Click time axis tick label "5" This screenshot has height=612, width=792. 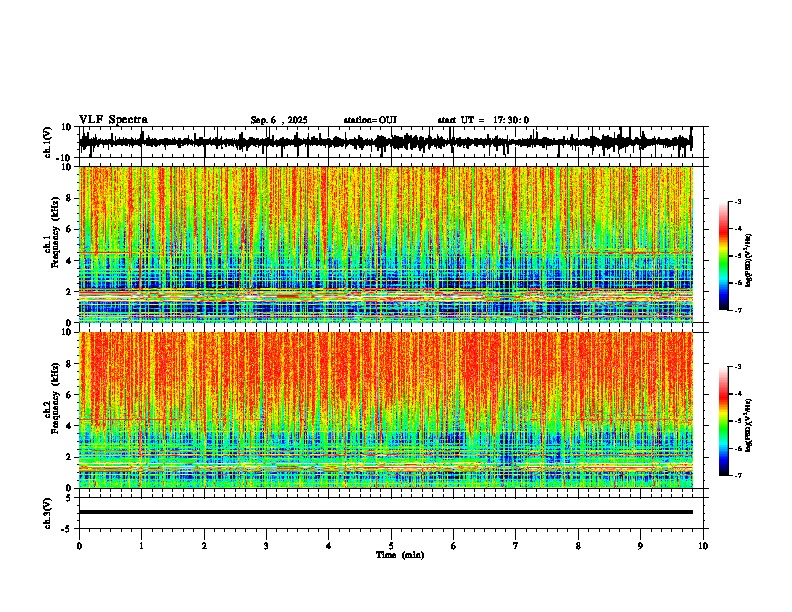click(391, 546)
